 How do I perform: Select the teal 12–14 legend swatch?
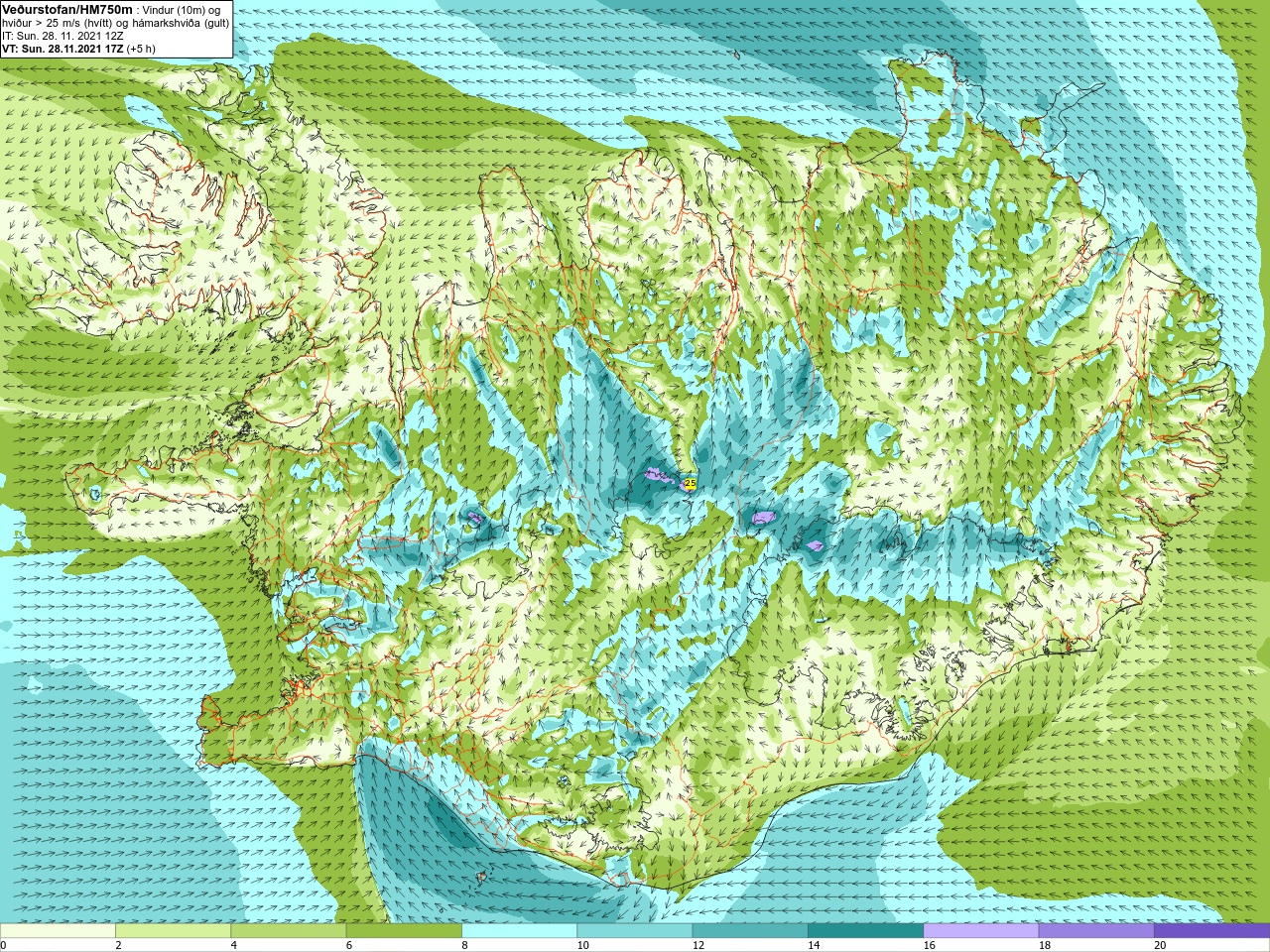pyautogui.click(x=750, y=931)
